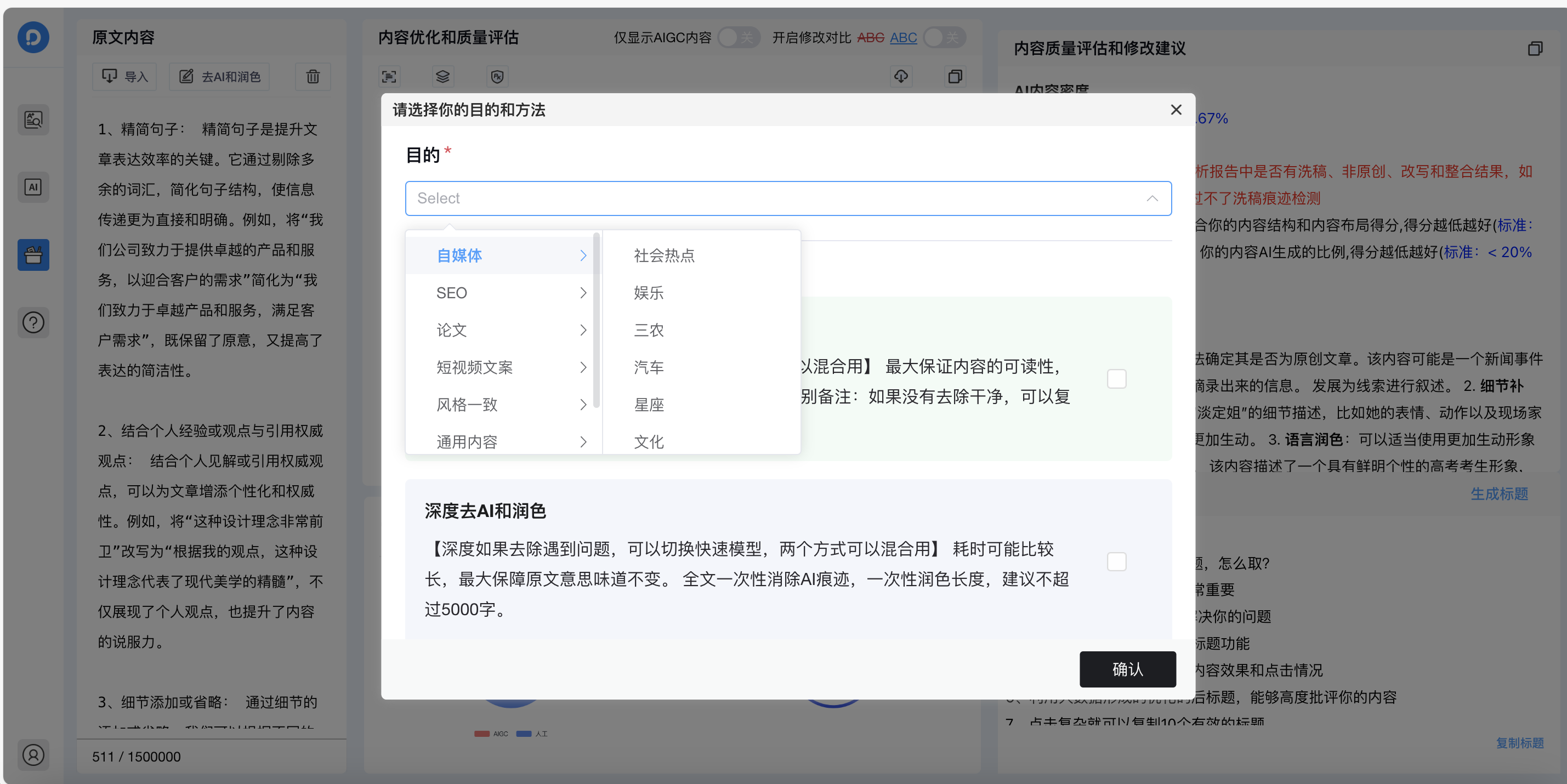
Task: Open the help question mark sidebar icon
Action: pos(33,322)
